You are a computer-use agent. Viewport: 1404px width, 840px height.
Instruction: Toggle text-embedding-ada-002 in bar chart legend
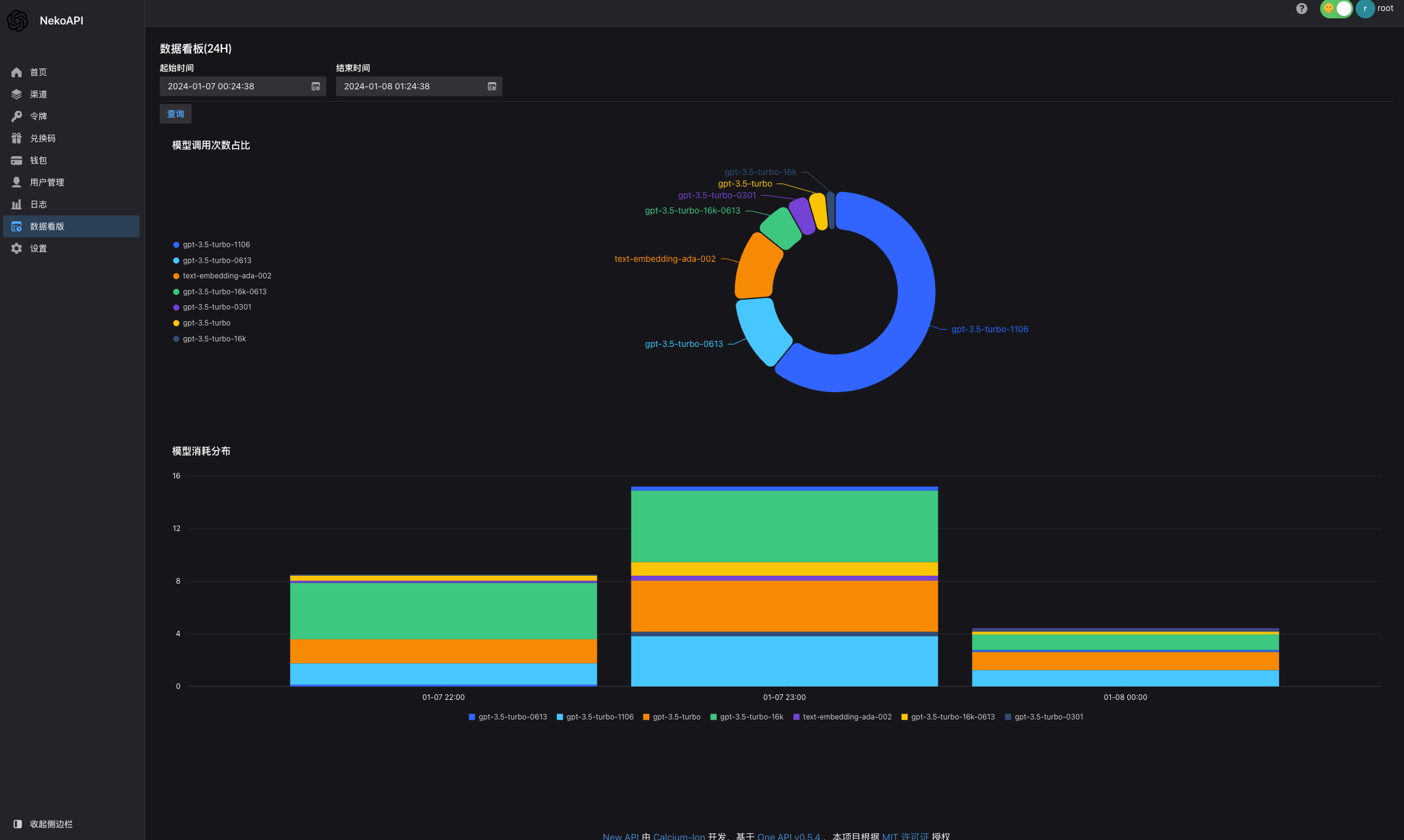(x=842, y=717)
